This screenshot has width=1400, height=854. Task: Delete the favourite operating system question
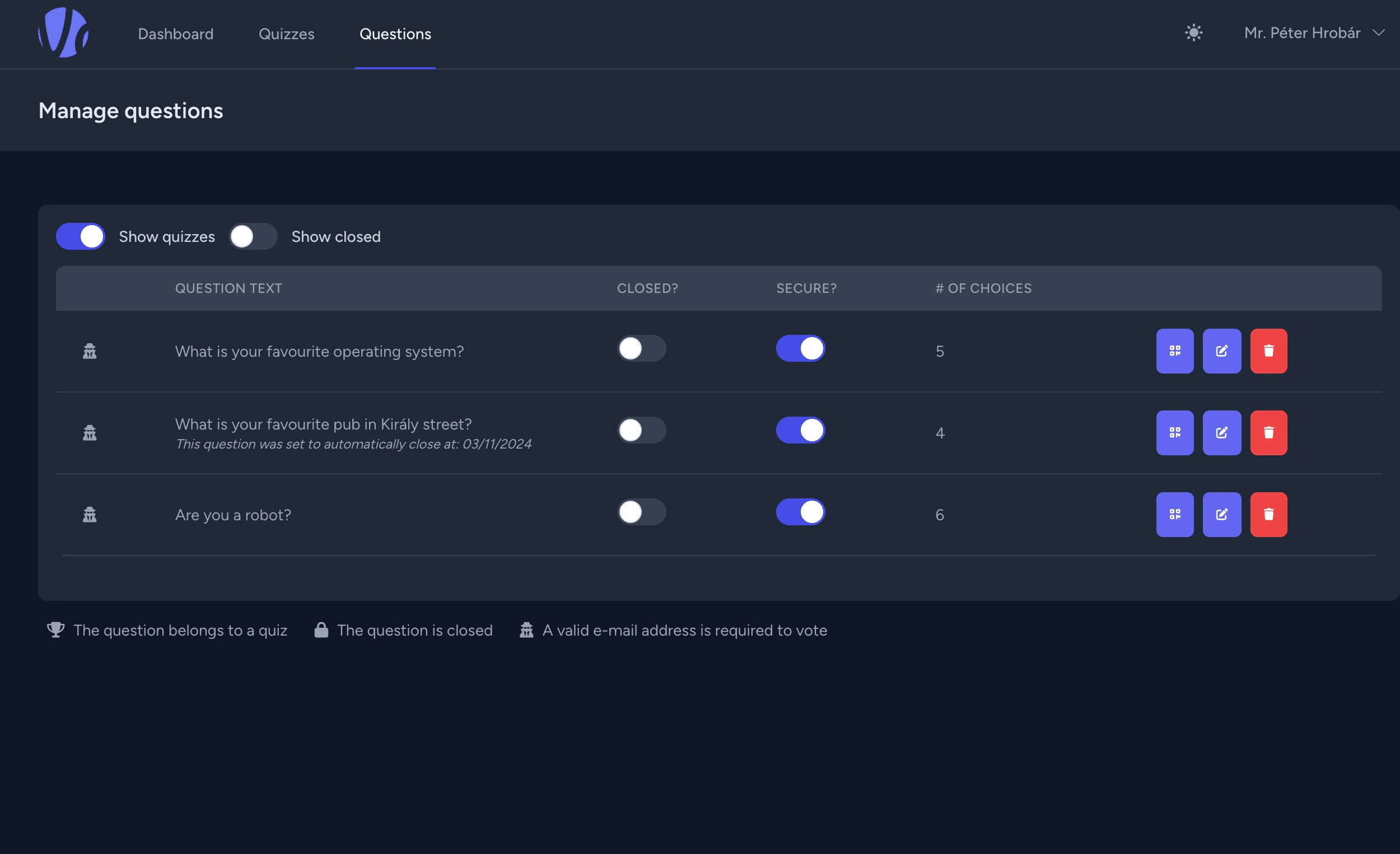click(x=1268, y=351)
